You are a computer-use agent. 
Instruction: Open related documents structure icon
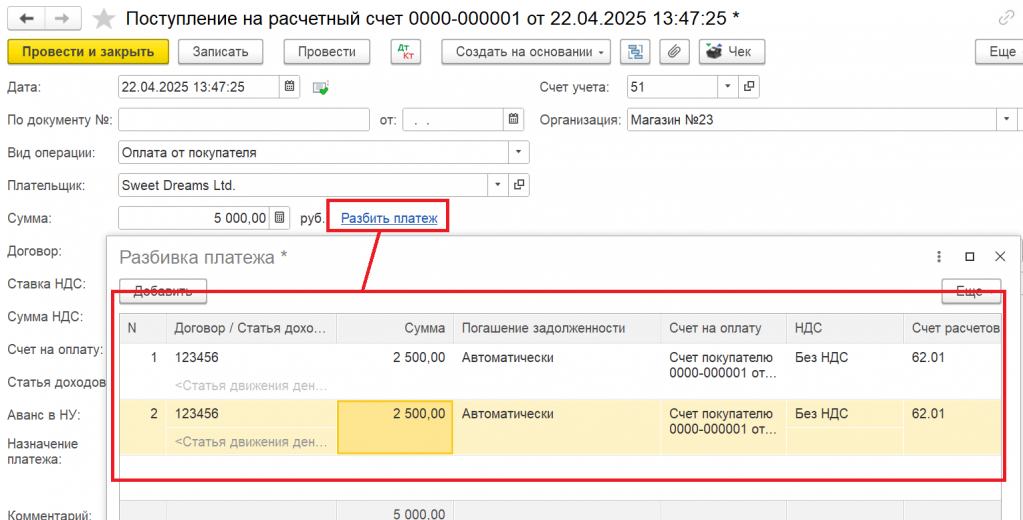coord(635,52)
